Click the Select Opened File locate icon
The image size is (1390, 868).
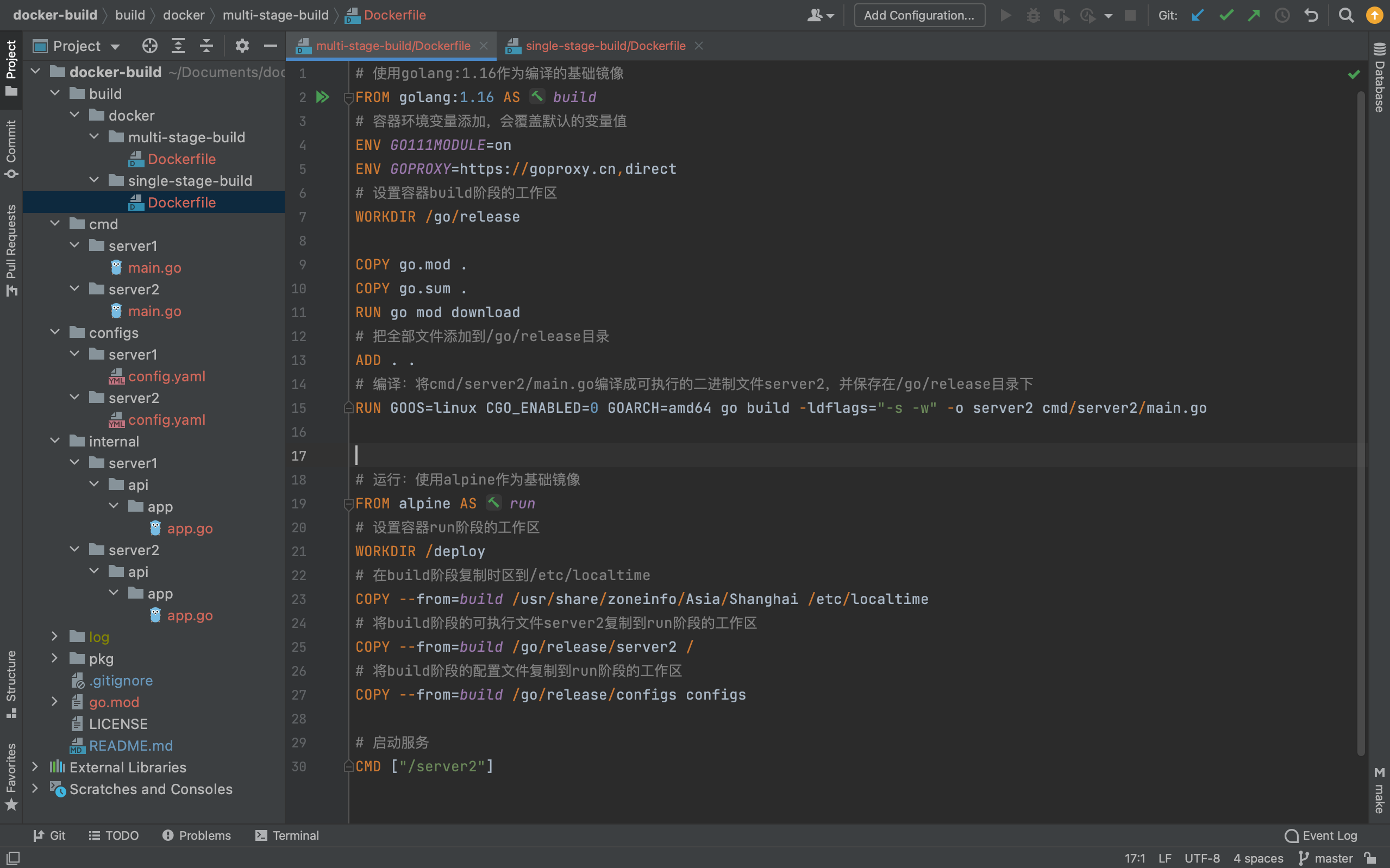[150, 46]
